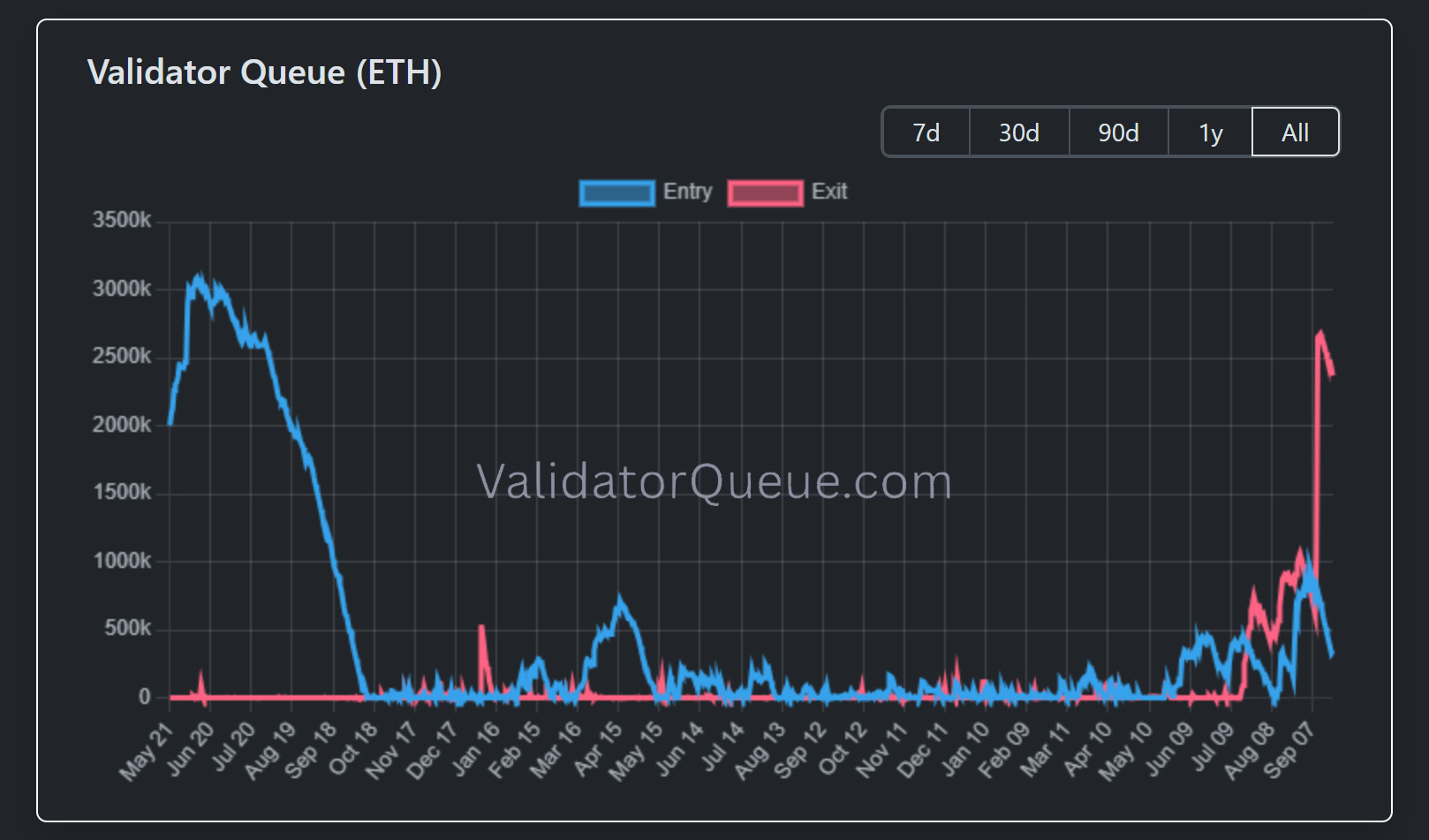Click the 1000k y-axis label
Viewport: 1429px width, 840px height.
click(x=122, y=561)
